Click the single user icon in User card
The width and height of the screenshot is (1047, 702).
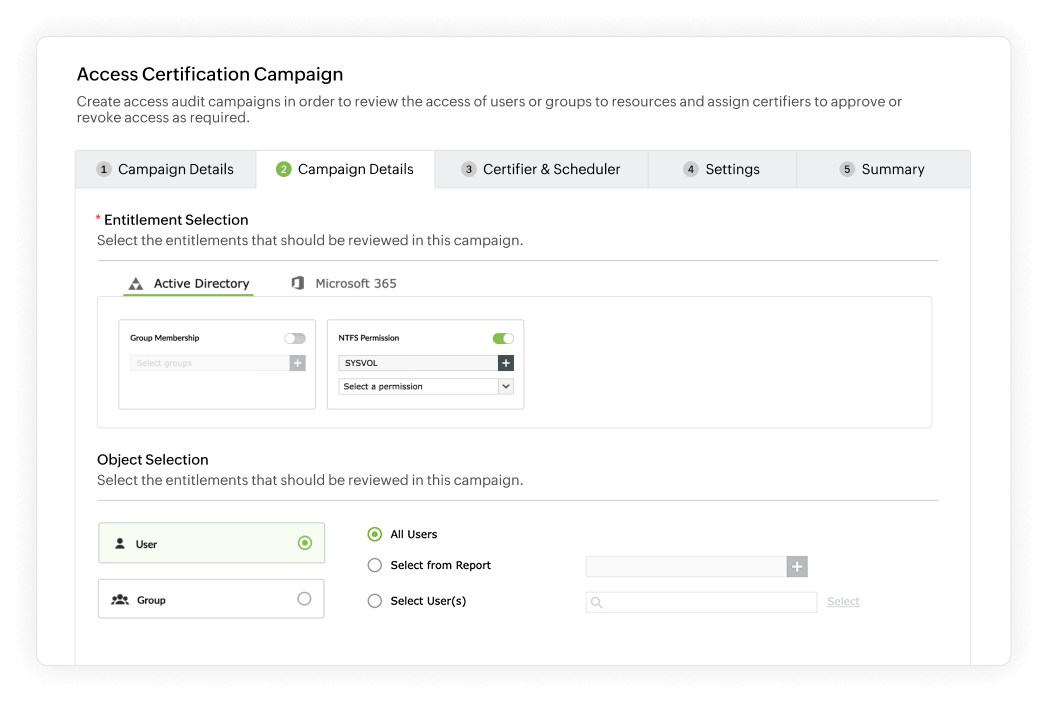(120, 544)
